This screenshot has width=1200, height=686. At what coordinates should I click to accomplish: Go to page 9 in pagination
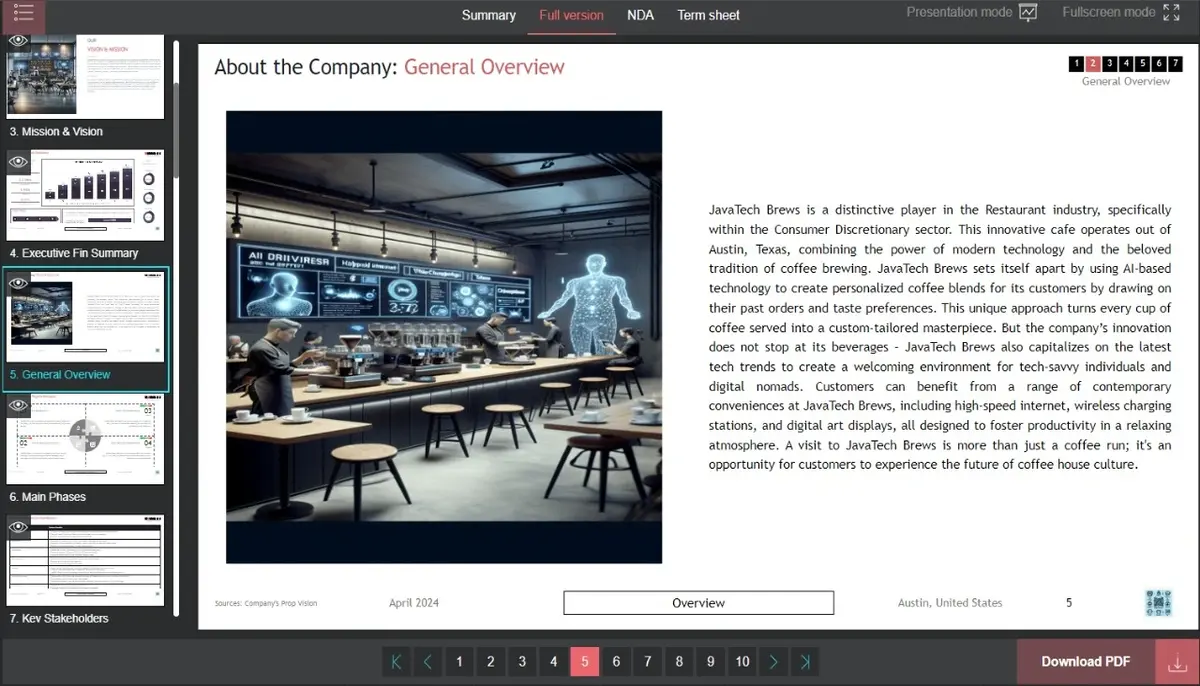(711, 661)
